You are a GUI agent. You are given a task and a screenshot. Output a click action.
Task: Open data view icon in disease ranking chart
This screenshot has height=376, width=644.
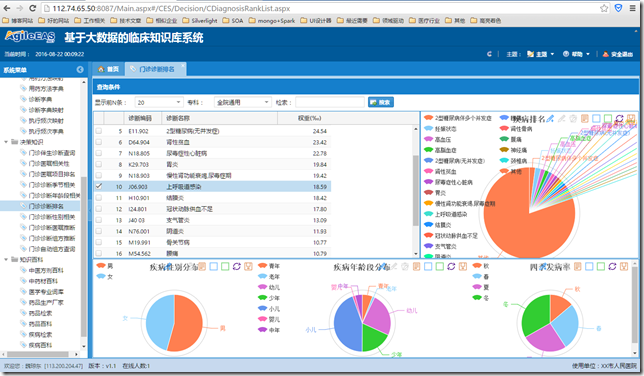585,119
